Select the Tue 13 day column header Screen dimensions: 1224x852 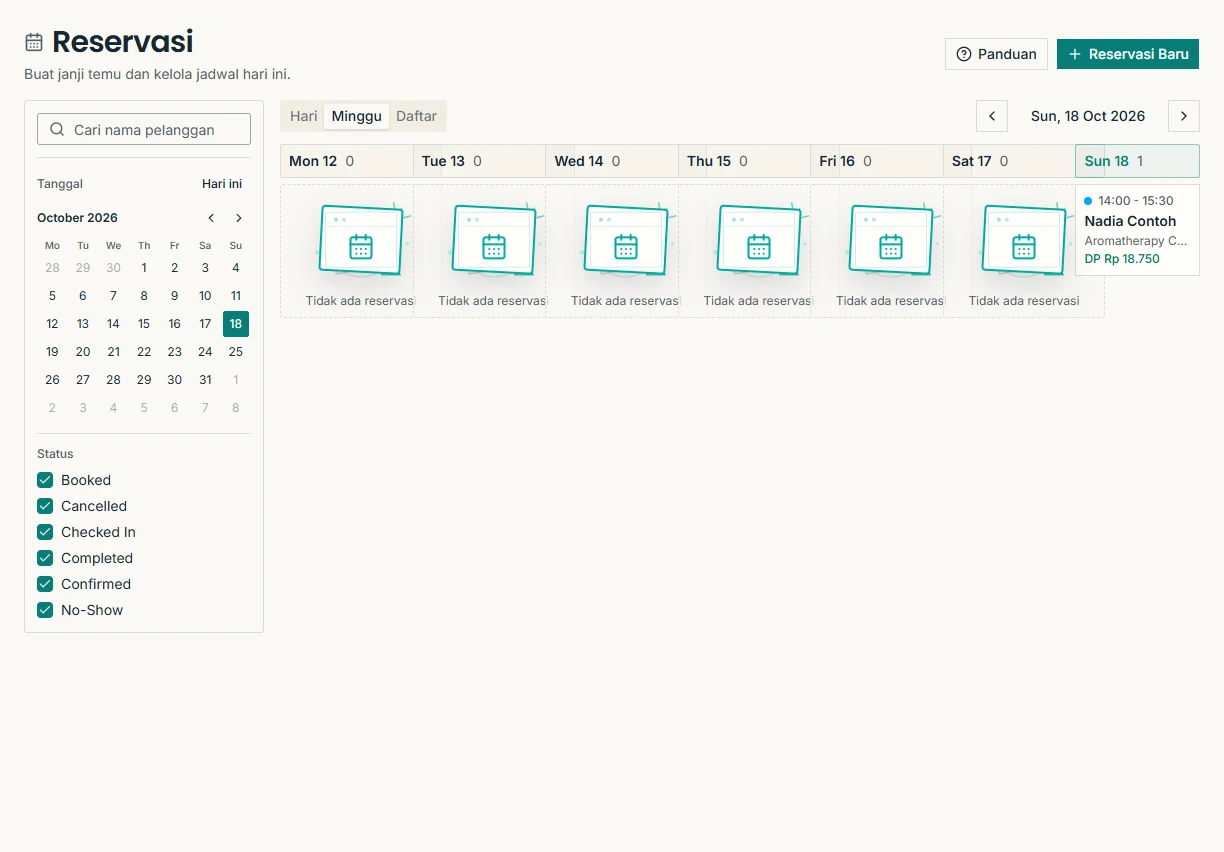(x=479, y=161)
